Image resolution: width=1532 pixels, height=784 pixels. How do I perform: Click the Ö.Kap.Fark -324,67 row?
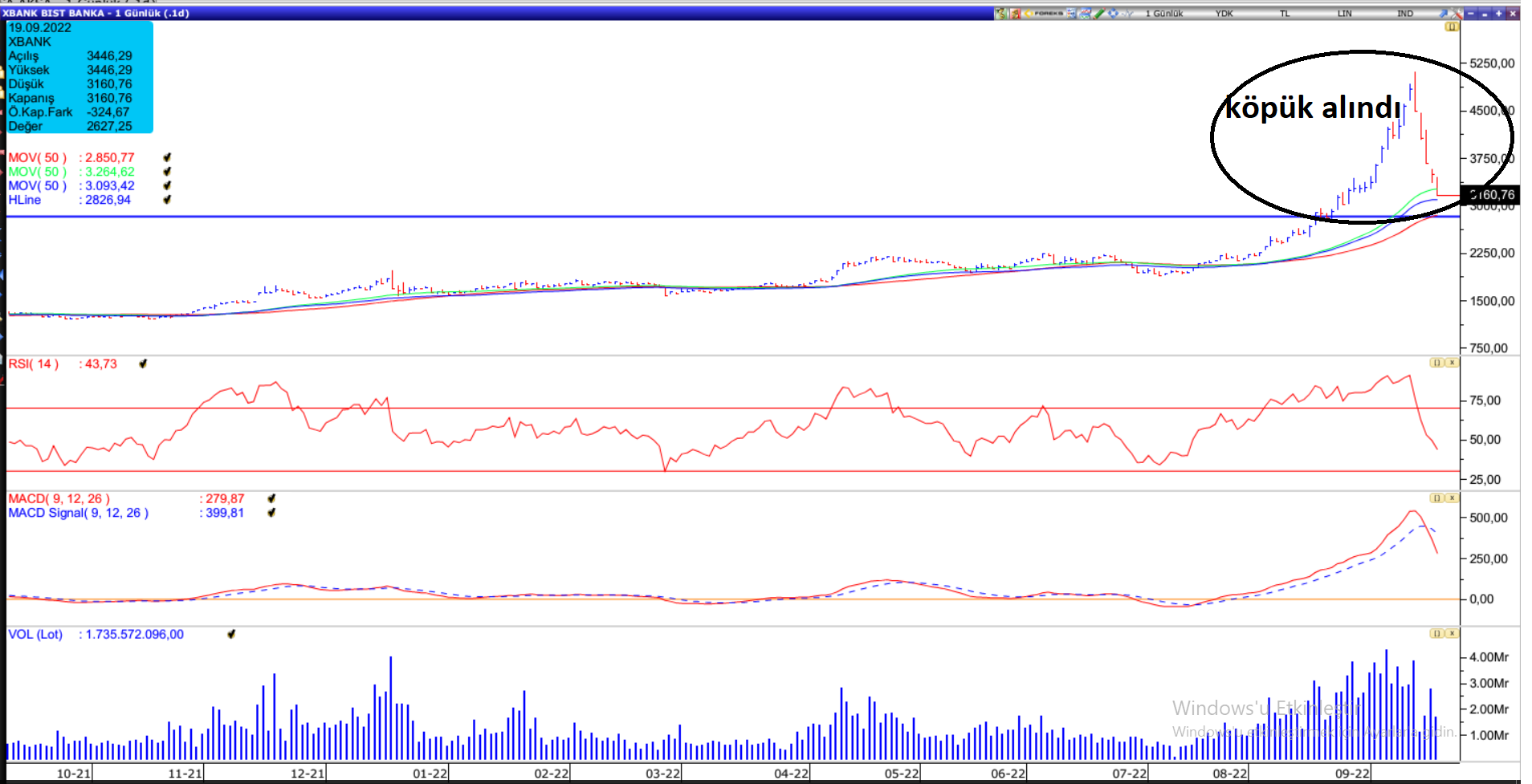71,112
